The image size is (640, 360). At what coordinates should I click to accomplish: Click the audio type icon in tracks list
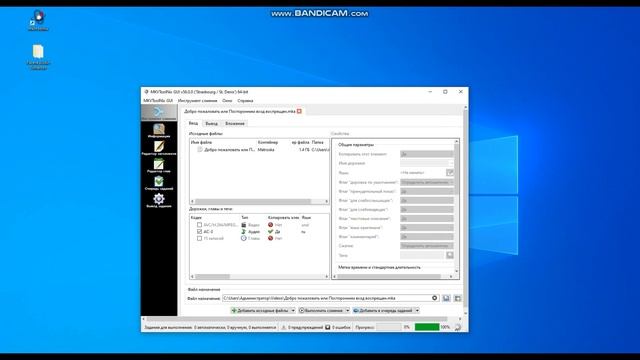pyautogui.click(x=244, y=231)
